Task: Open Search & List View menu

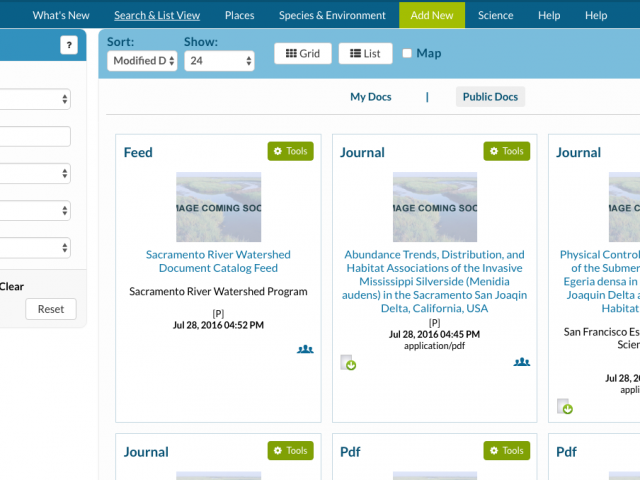Action: tap(157, 16)
